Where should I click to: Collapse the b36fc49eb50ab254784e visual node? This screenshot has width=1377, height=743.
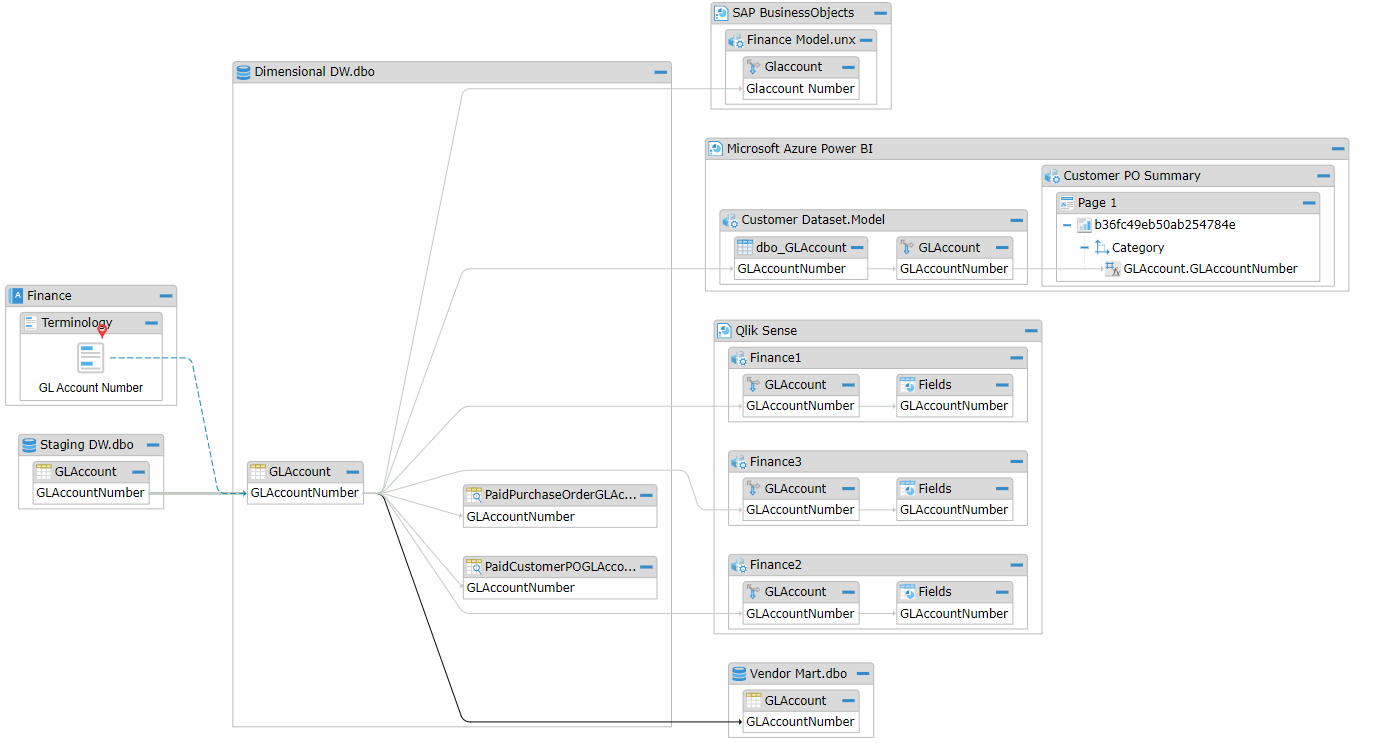(1067, 225)
